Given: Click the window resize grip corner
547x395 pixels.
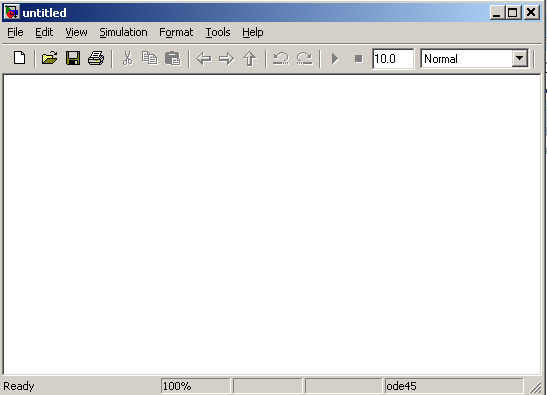Looking at the screenshot, I should pyautogui.click(x=535, y=387).
